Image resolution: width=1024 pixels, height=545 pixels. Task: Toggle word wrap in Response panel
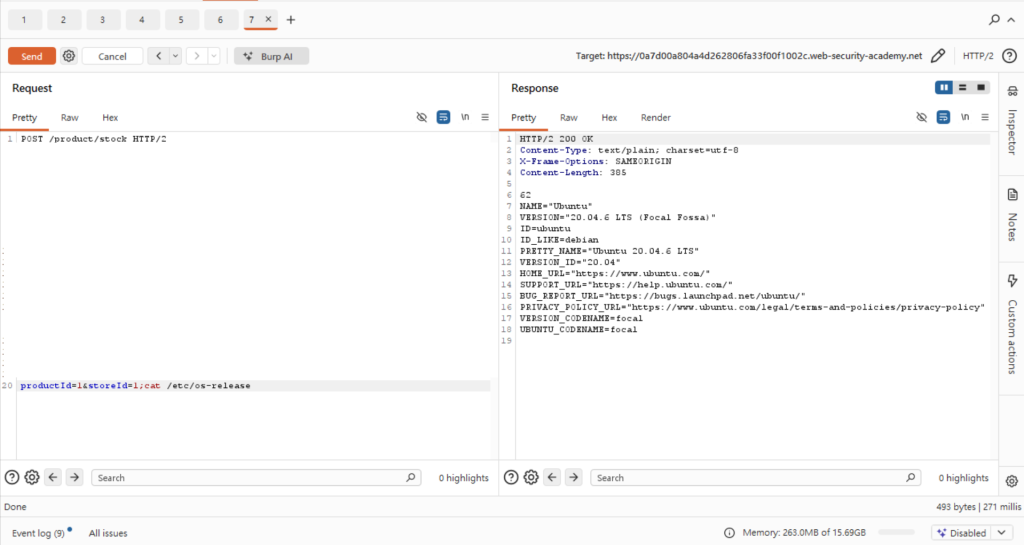pos(943,117)
